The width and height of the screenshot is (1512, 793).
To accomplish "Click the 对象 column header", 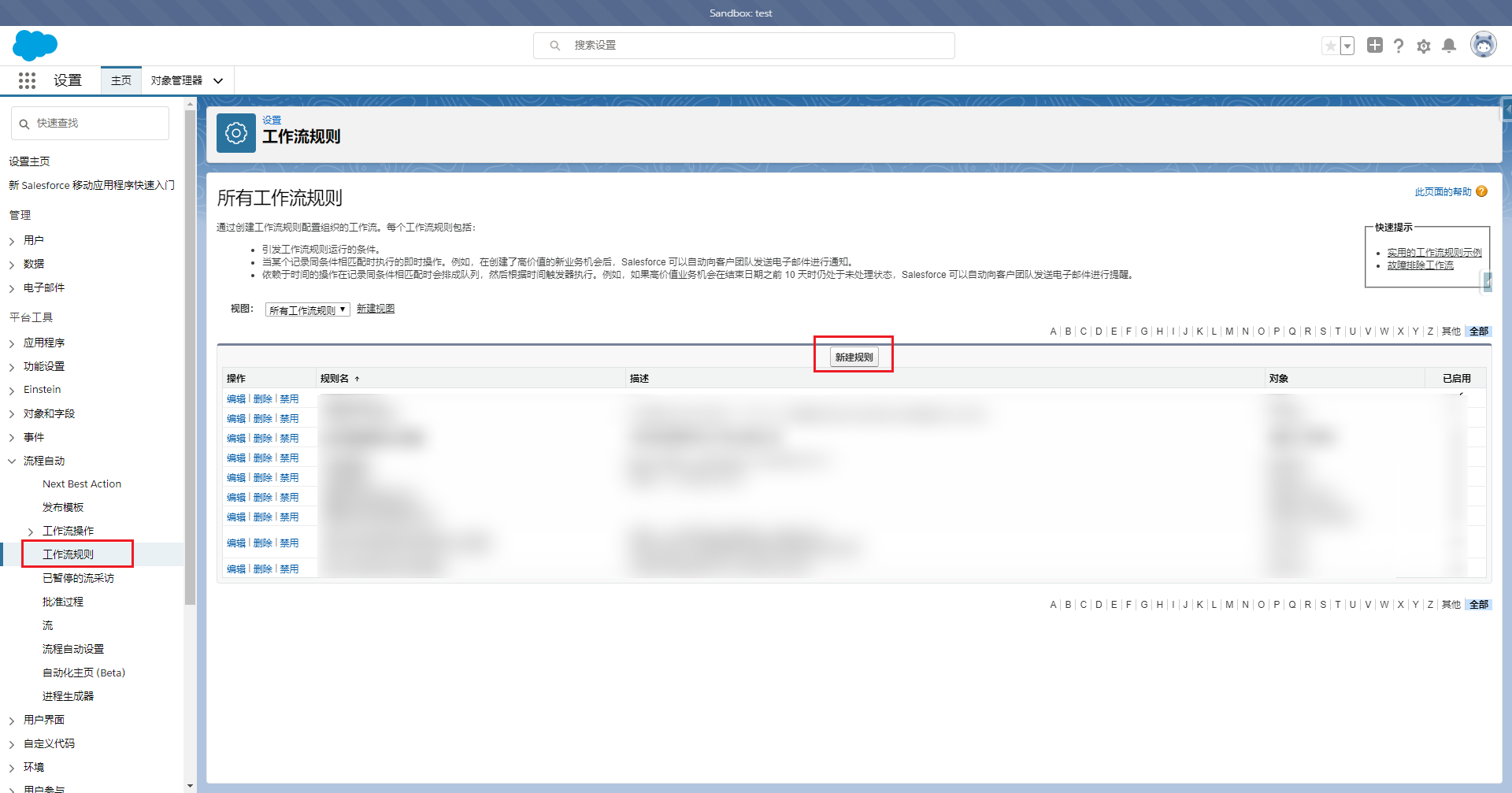I will (x=1279, y=379).
